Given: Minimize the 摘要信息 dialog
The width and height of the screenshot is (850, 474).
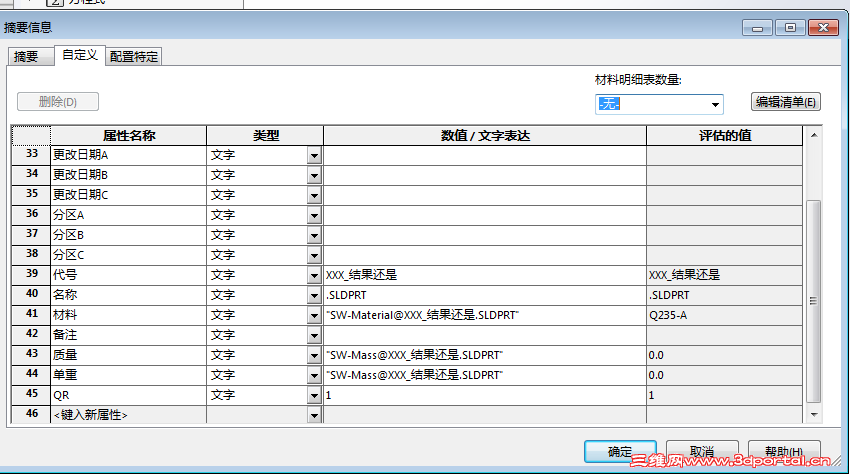Looking at the screenshot, I should 758,28.
